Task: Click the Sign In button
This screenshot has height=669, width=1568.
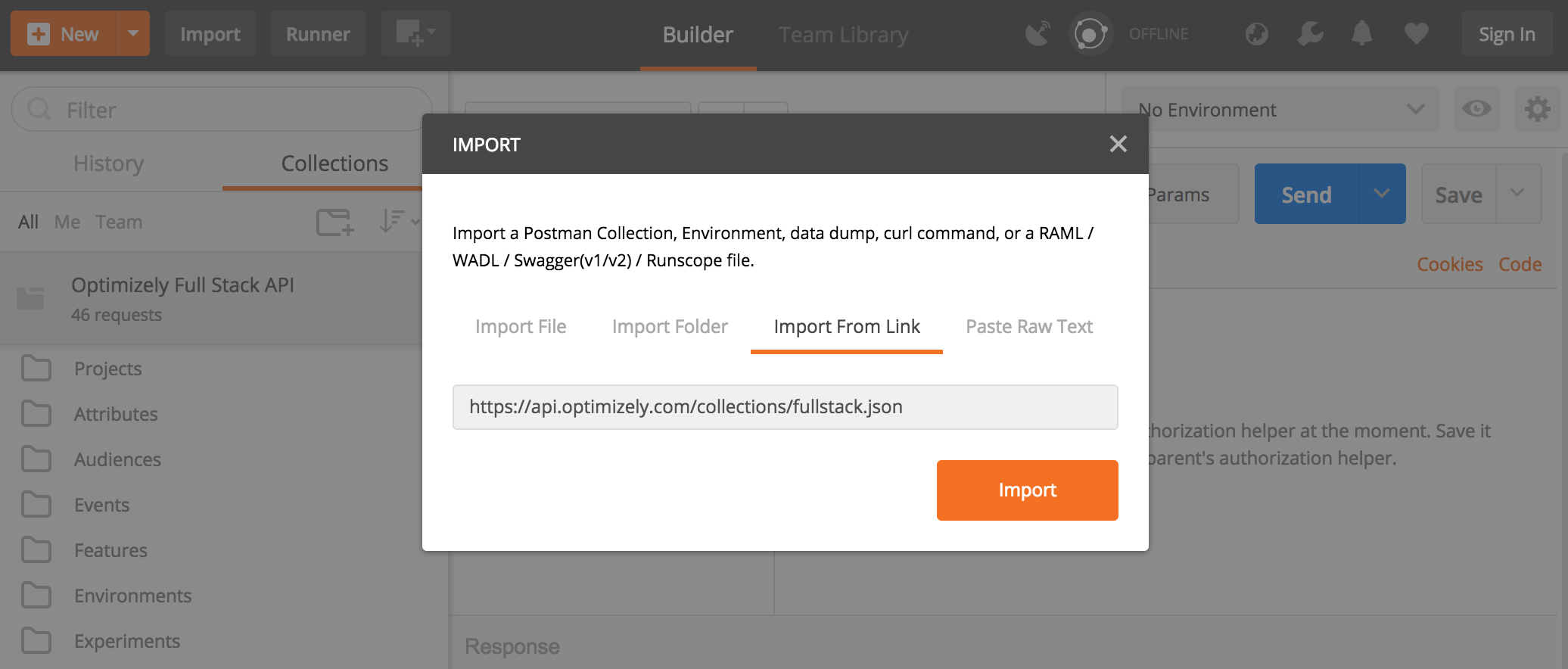Action: click(x=1507, y=34)
